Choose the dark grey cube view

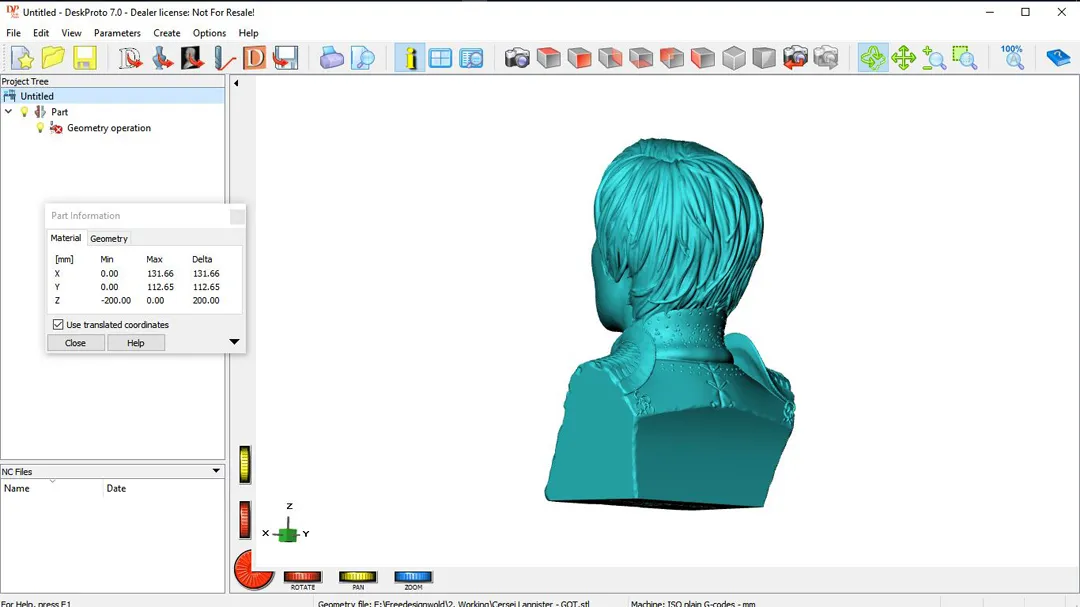click(x=764, y=58)
